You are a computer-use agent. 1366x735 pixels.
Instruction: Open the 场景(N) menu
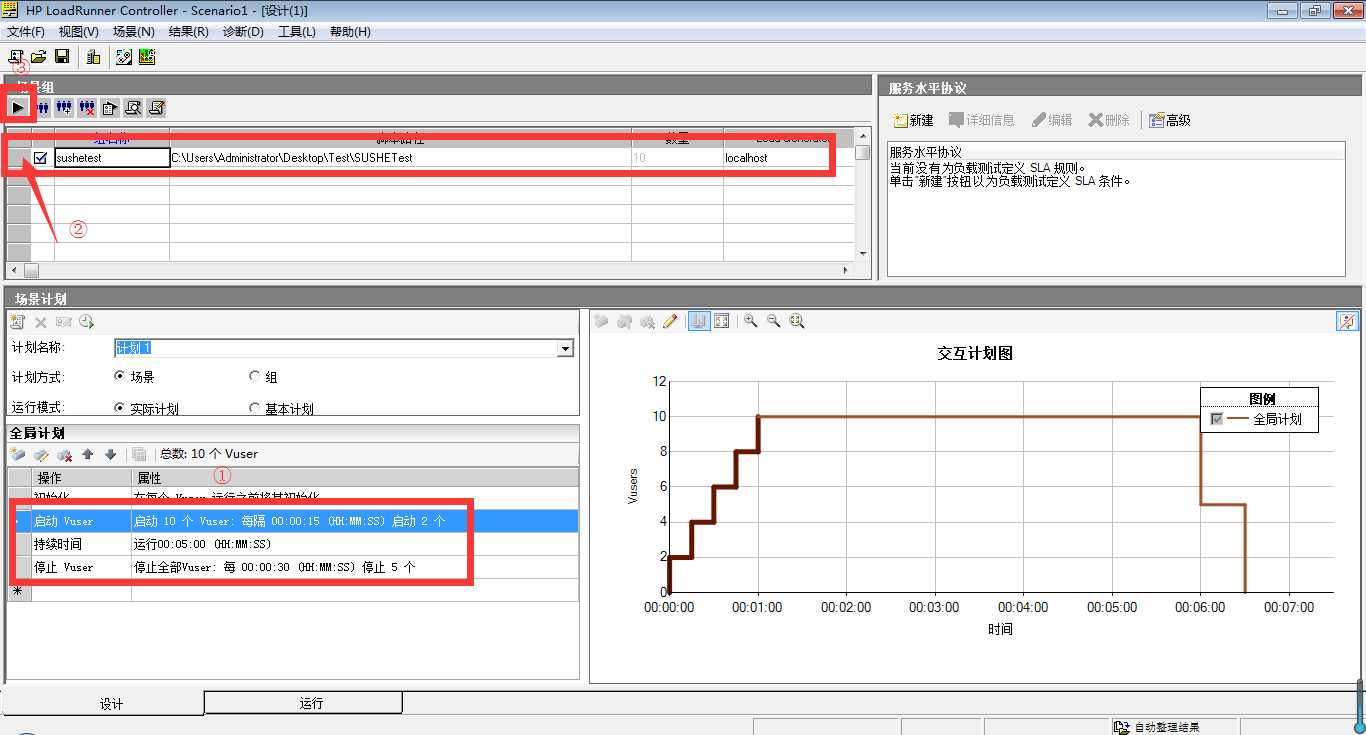coord(134,32)
